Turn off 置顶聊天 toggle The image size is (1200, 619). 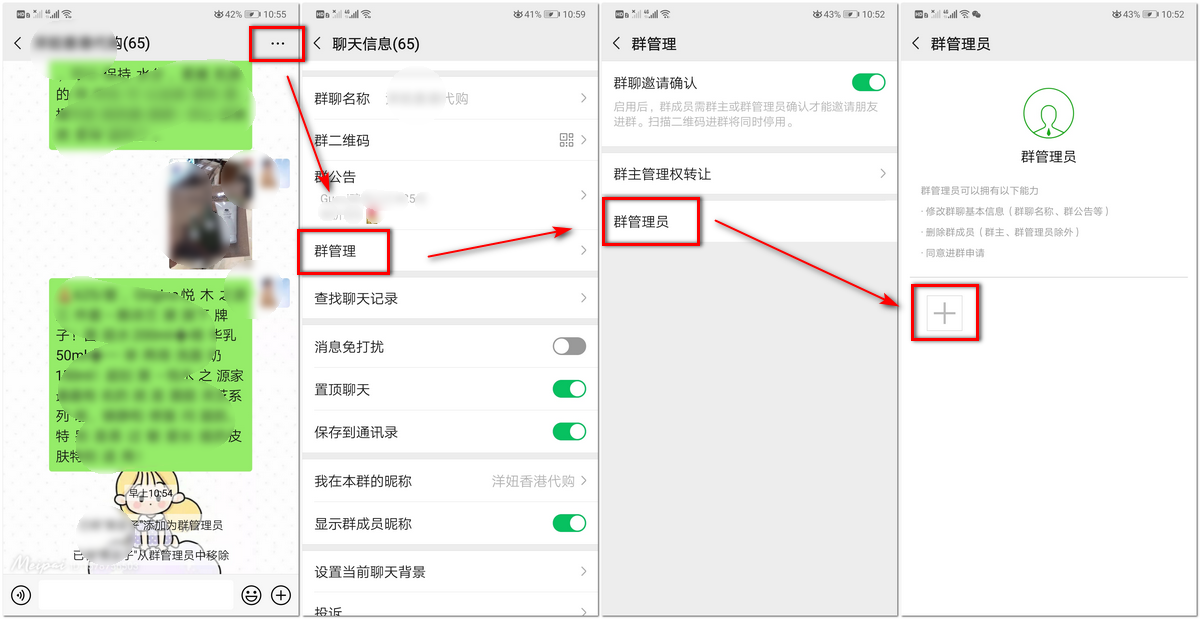pos(569,389)
